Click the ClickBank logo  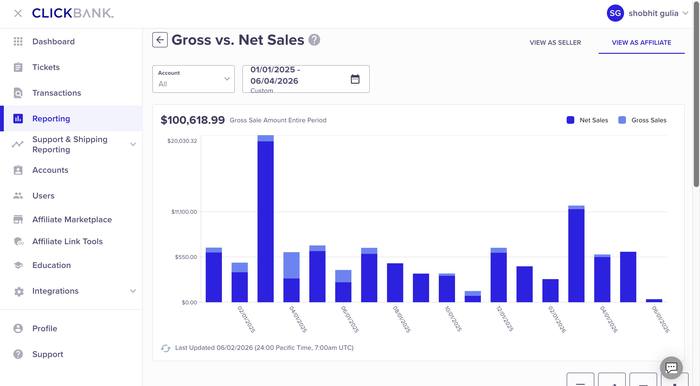point(73,13)
